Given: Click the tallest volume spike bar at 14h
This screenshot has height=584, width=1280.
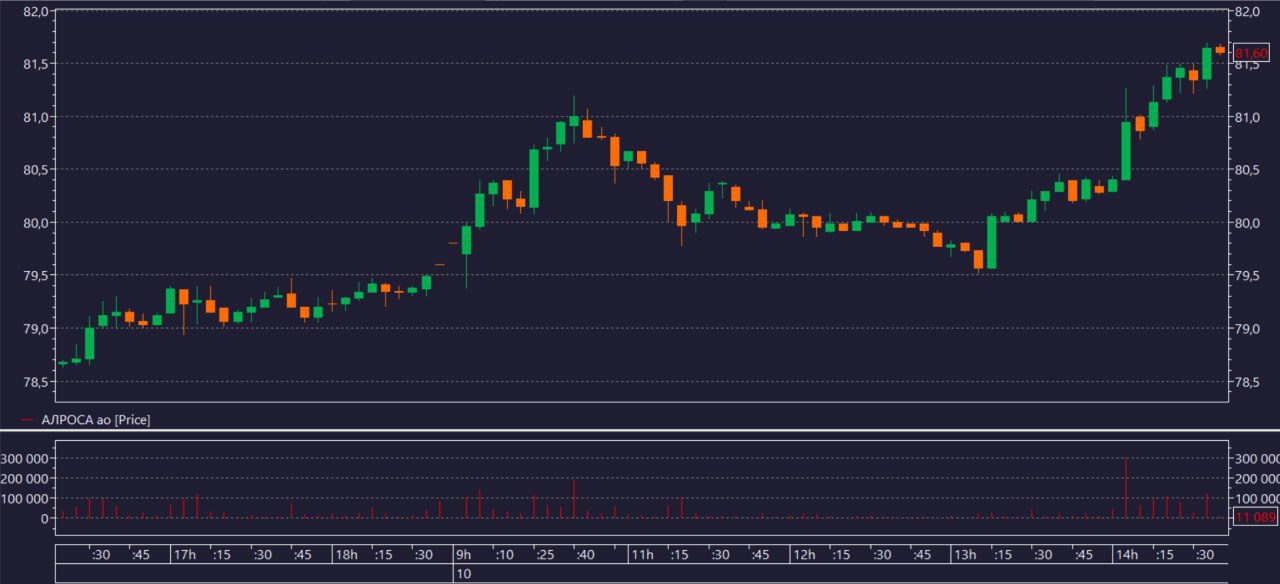Looking at the screenshot, I should pyautogui.click(x=1126, y=487).
